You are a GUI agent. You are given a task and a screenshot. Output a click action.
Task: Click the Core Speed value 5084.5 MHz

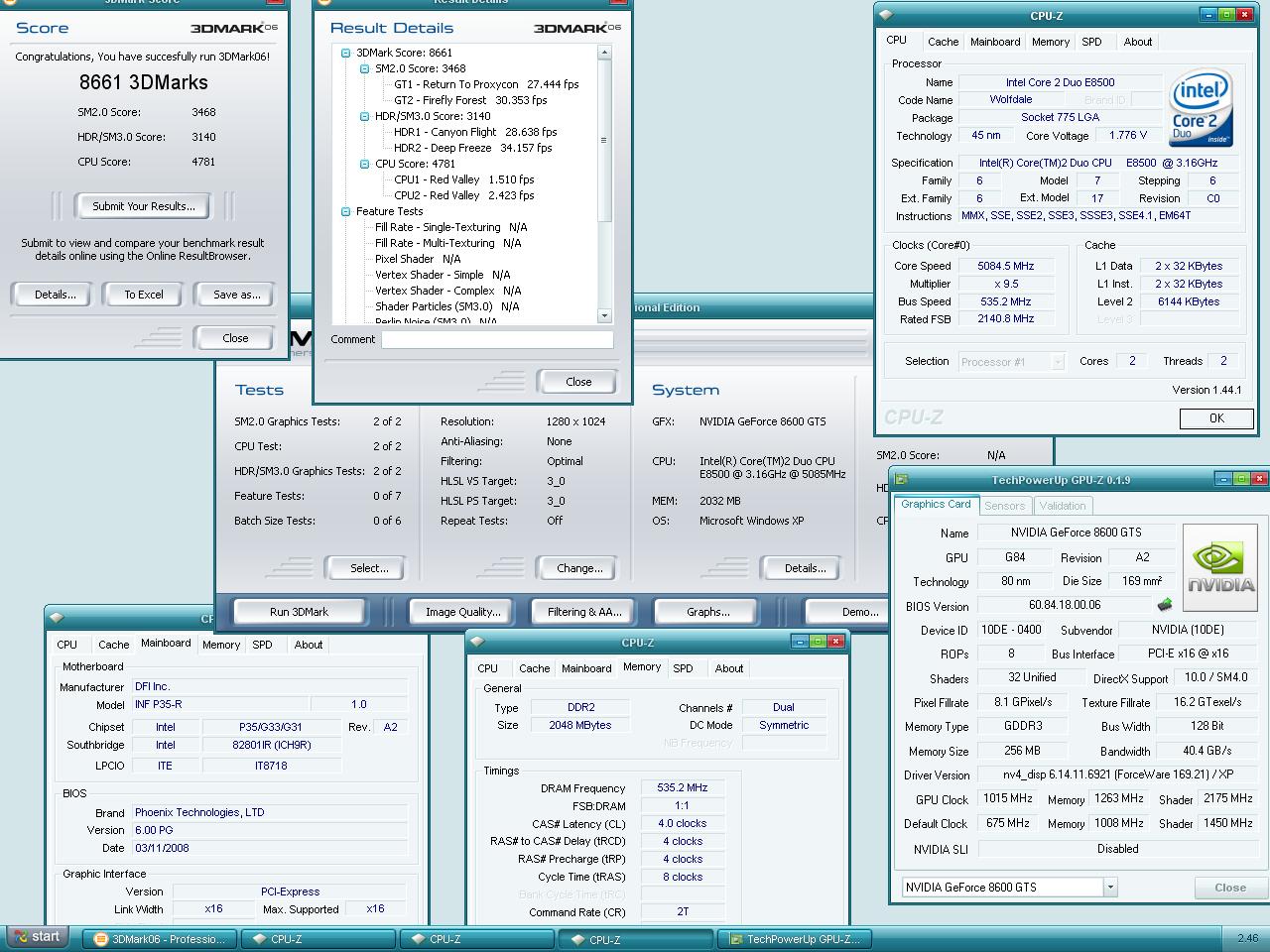[1005, 266]
